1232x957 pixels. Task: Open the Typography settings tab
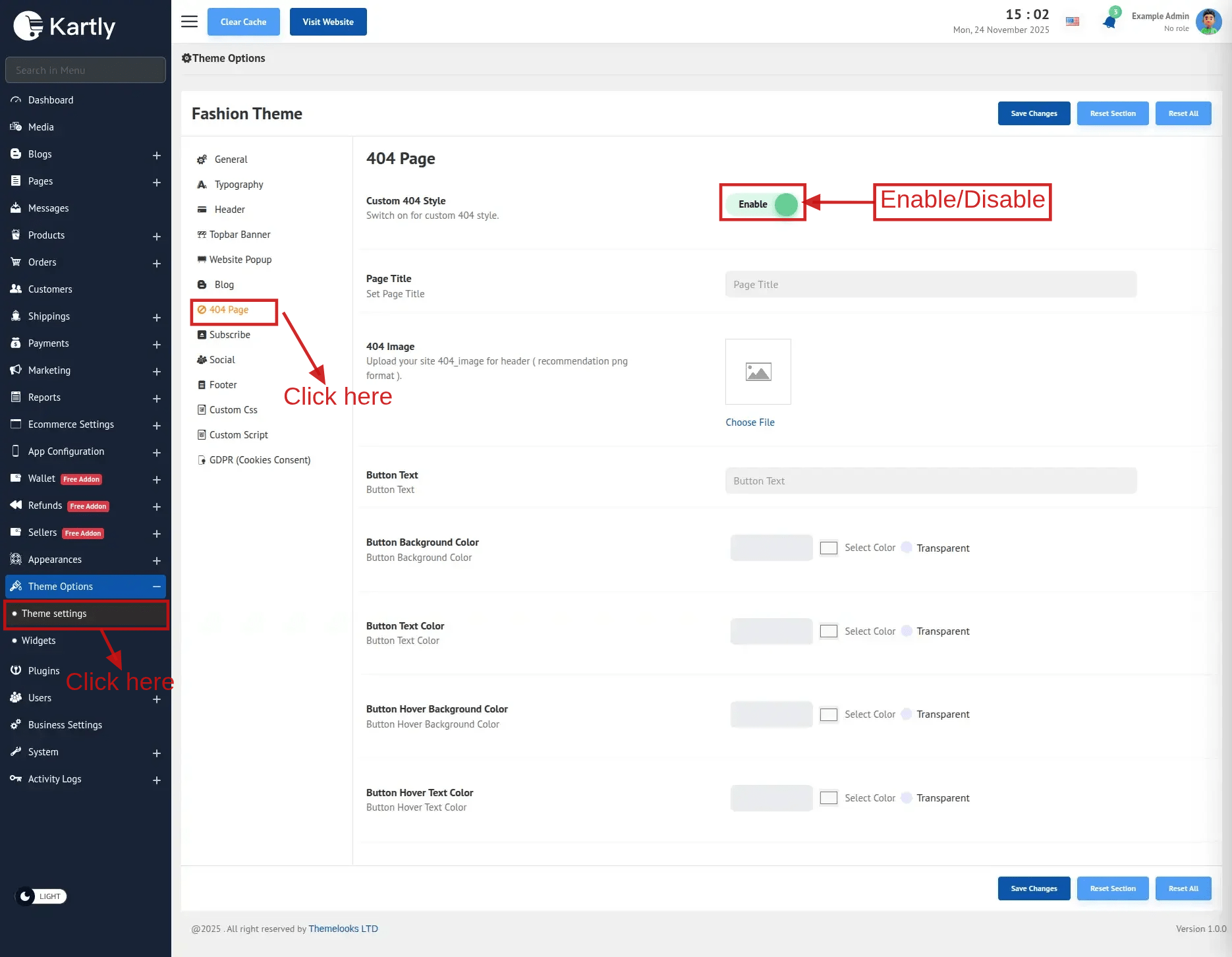click(238, 185)
